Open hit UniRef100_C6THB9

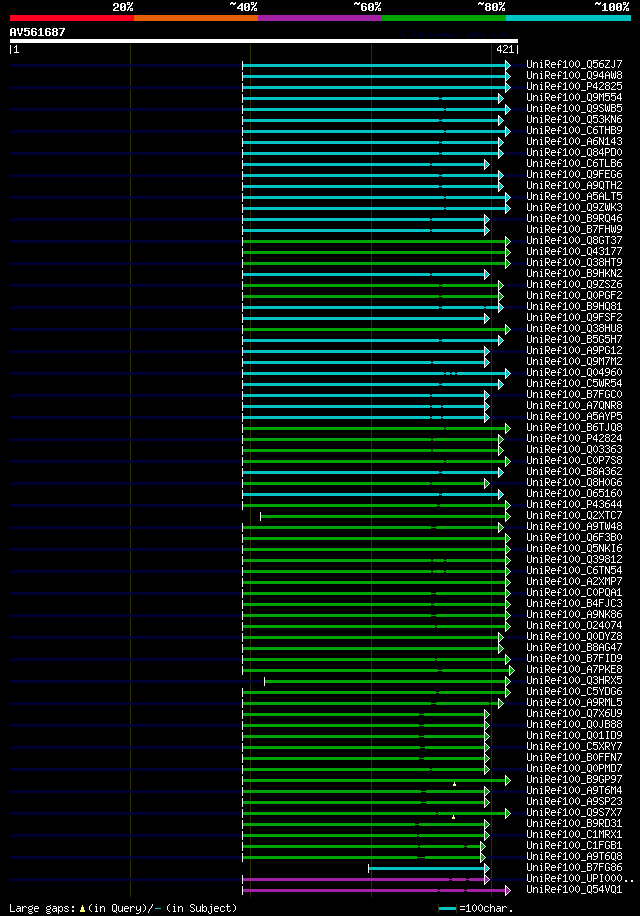pyautogui.click(x=574, y=130)
